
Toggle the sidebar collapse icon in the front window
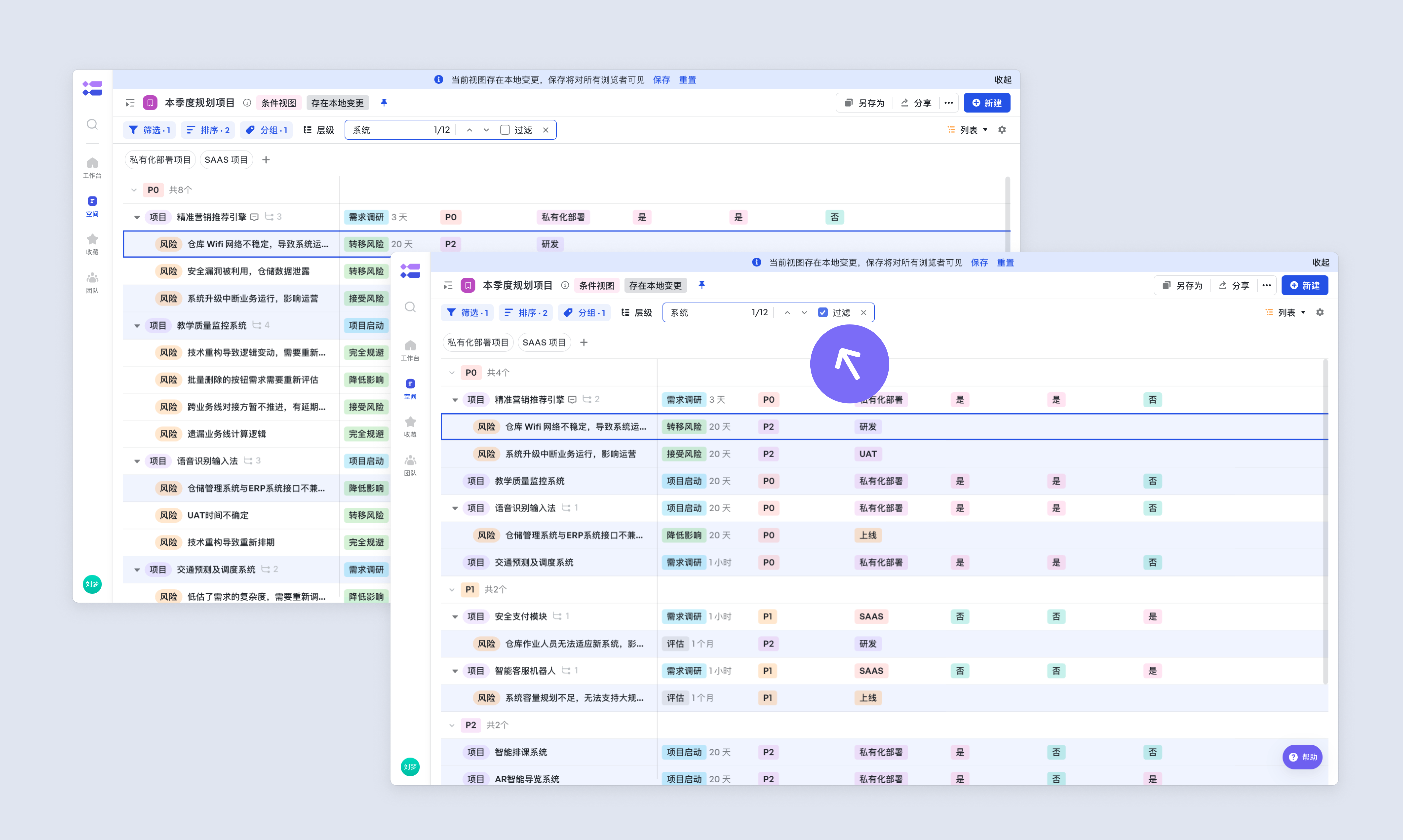[448, 286]
